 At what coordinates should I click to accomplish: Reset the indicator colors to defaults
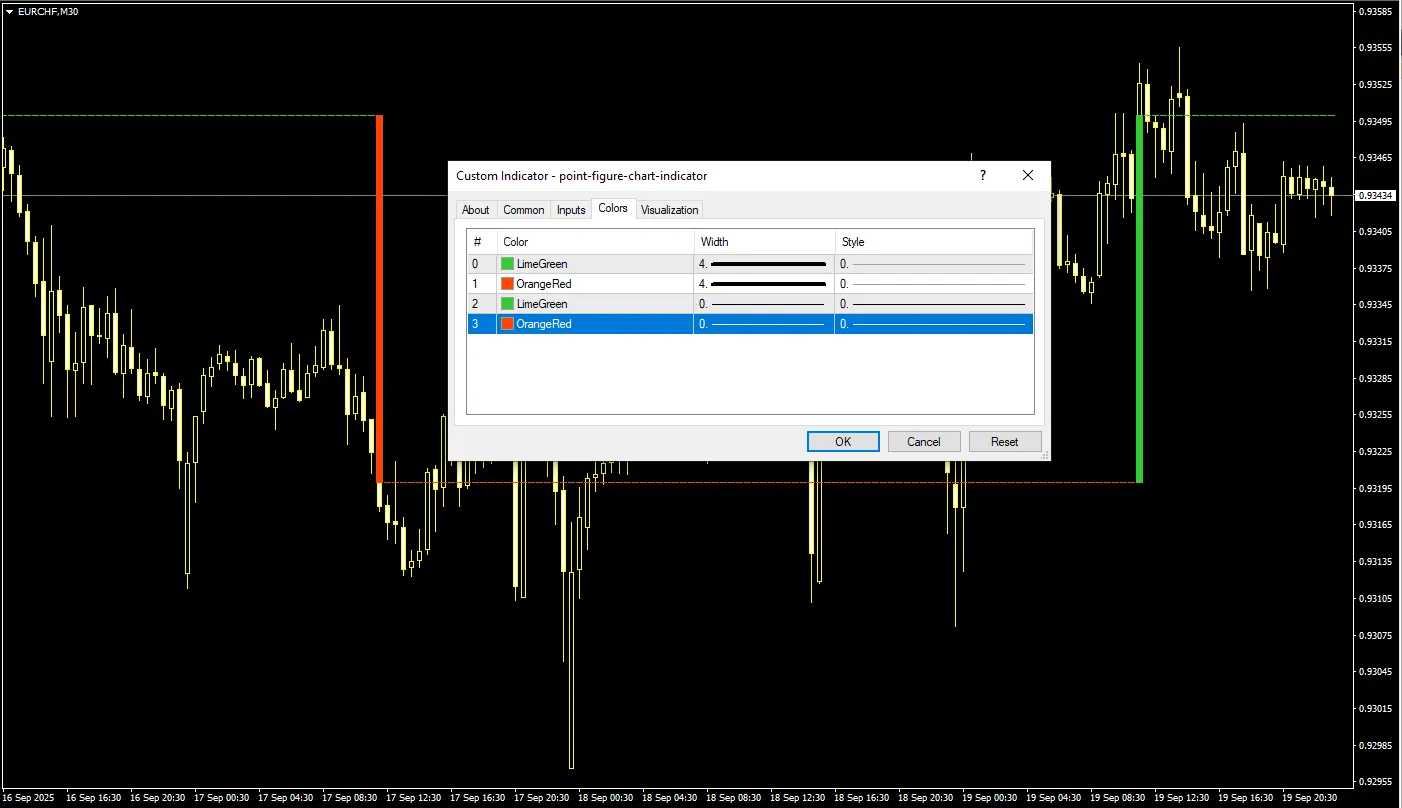pyautogui.click(x=1005, y=442)
